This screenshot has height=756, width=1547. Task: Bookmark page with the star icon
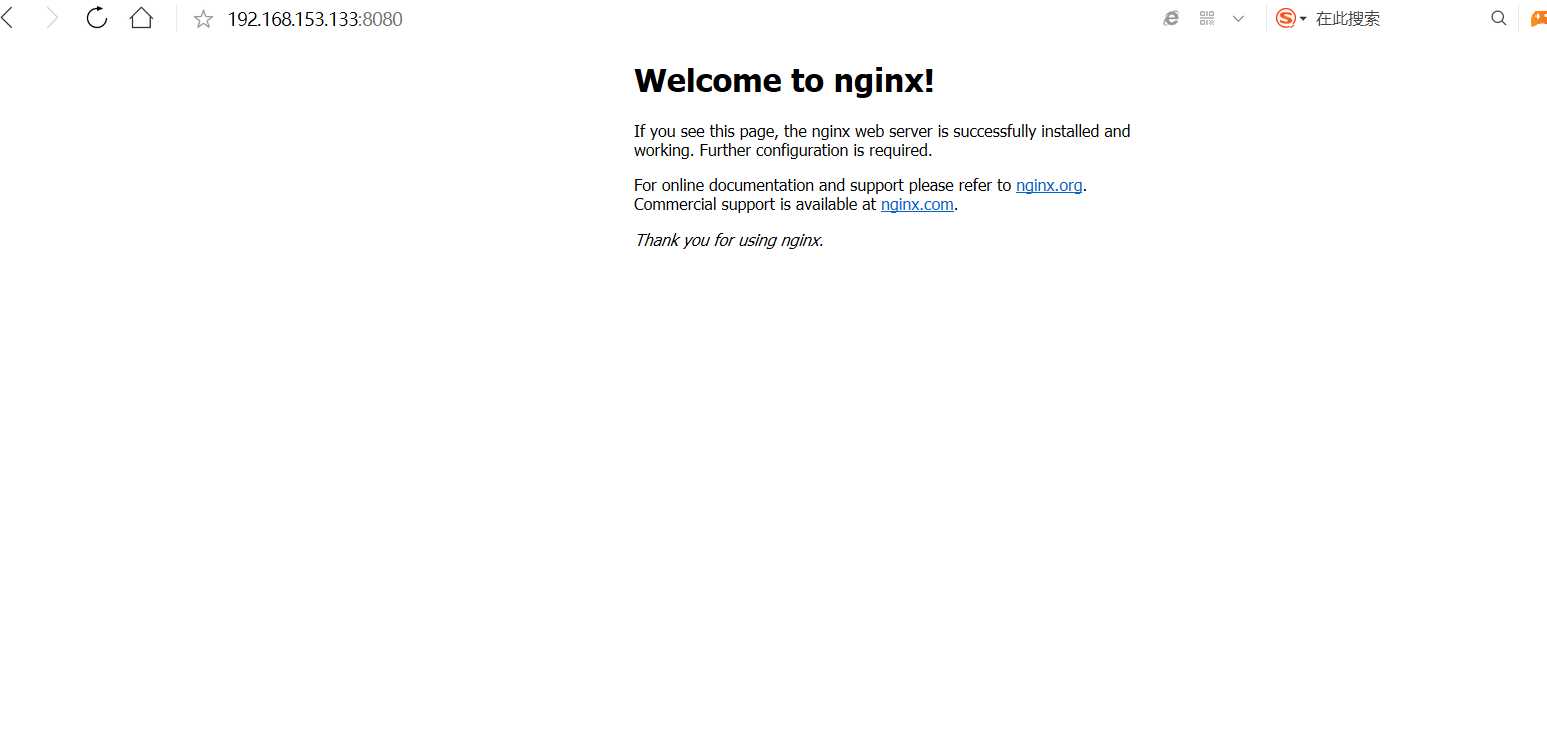click(204, 19)
